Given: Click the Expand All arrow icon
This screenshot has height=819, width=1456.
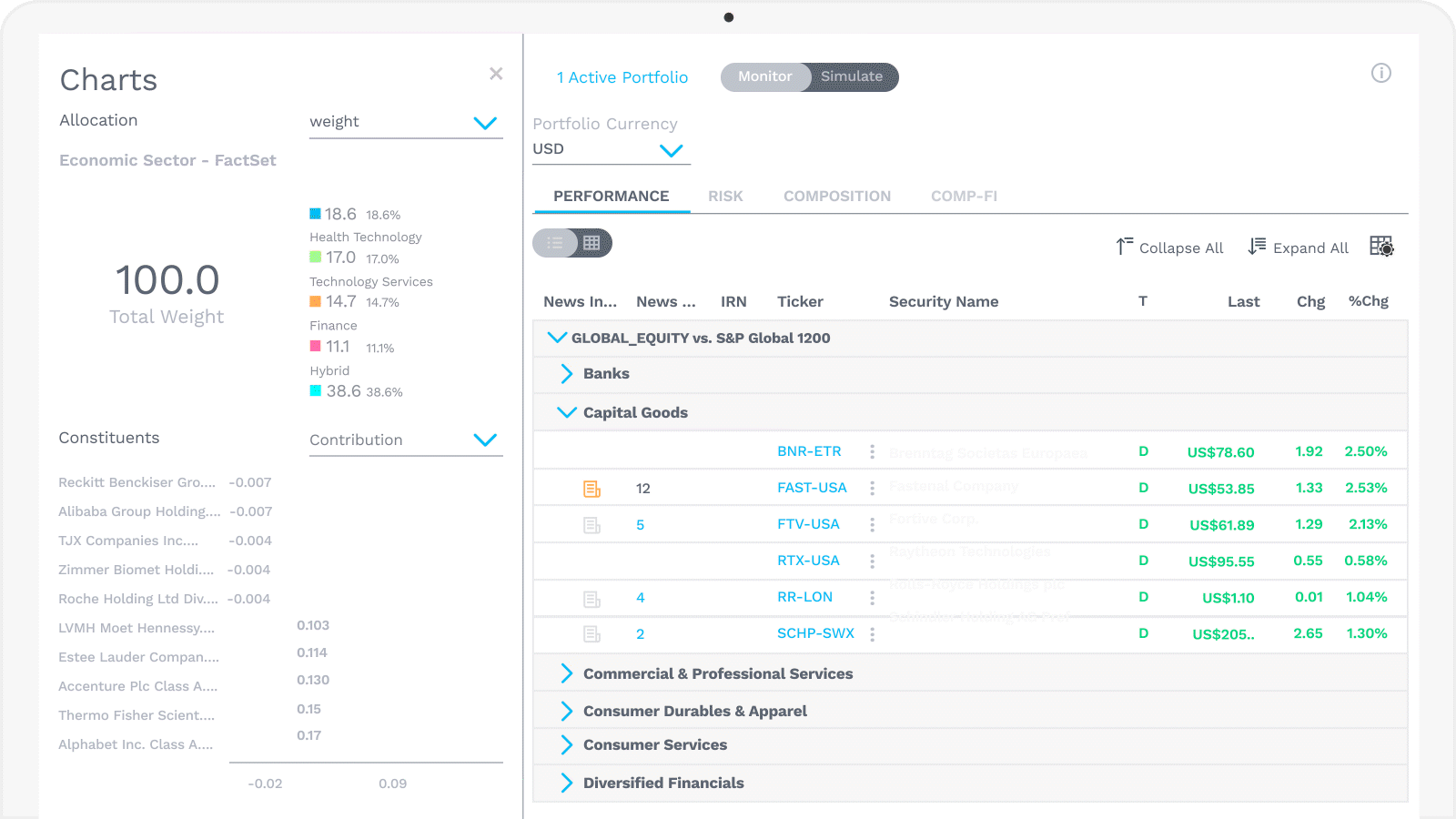Looking at the screenshot, I should pyautogui.click(x=1257, y=247).
